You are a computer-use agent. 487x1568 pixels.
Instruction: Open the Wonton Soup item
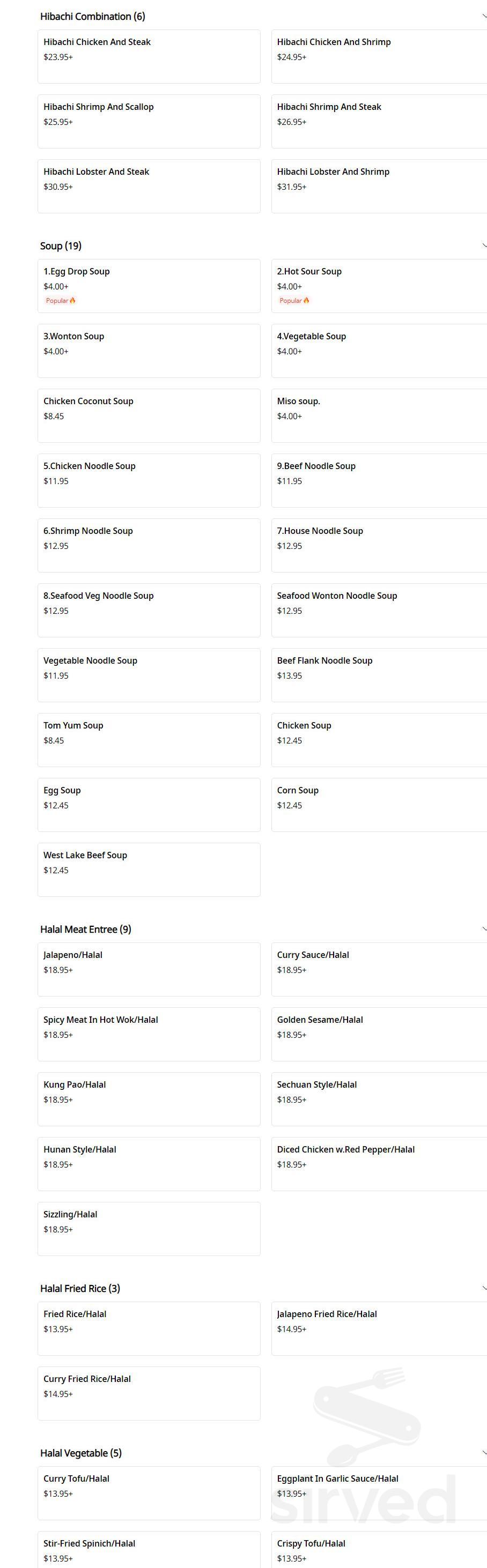[149, 350]
